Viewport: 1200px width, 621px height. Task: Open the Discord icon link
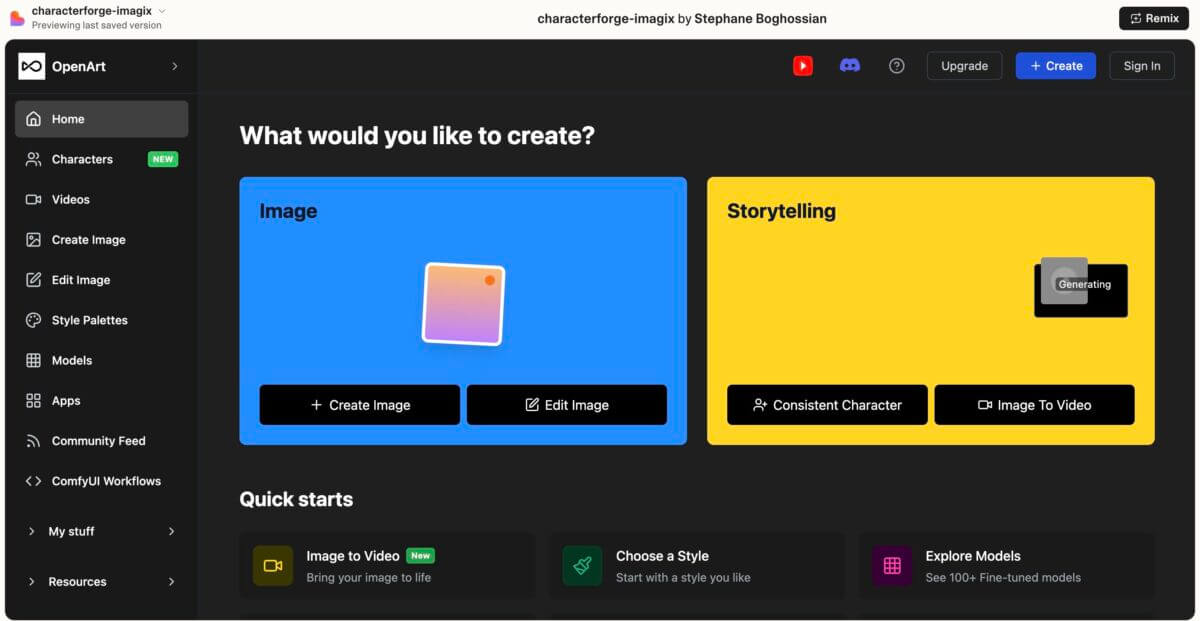(x=850, y=66)
